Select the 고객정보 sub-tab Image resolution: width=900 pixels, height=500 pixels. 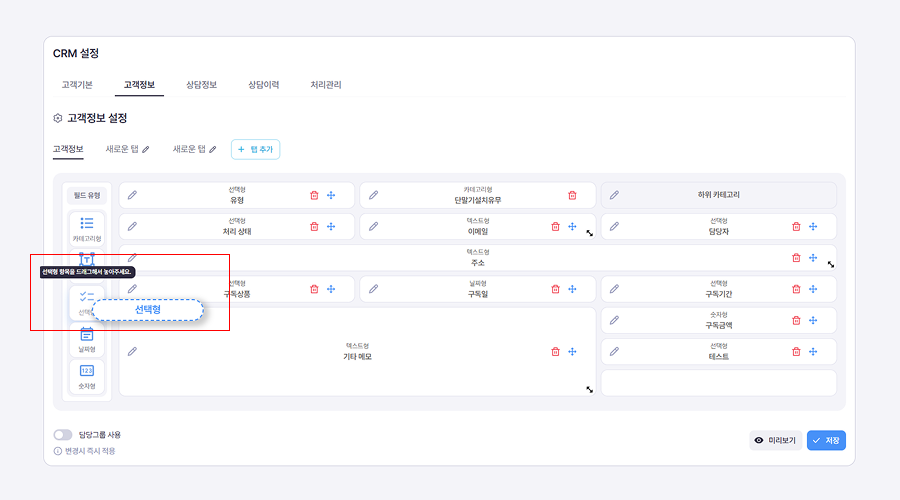(x=68, y=149)
